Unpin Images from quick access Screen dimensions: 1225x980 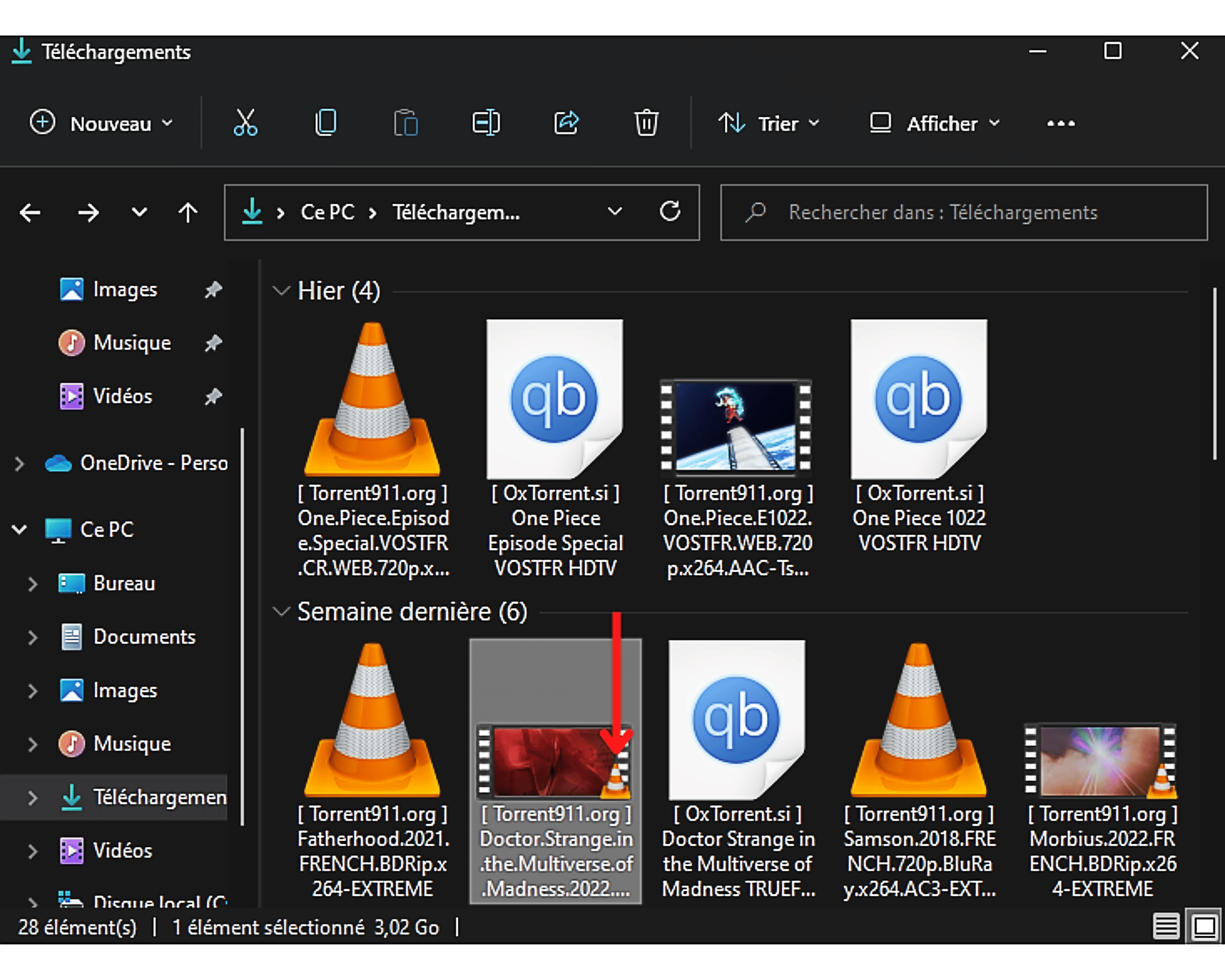click(x=213, y=289)
